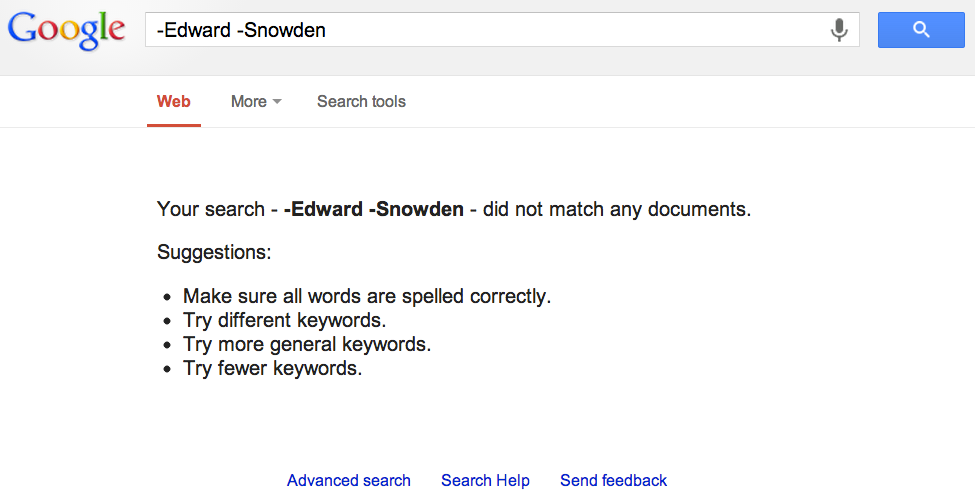This screenshot has width=975, height=498.
Task: Click the 'Try more general keywords' suggestion
Action: click(306, 344)
